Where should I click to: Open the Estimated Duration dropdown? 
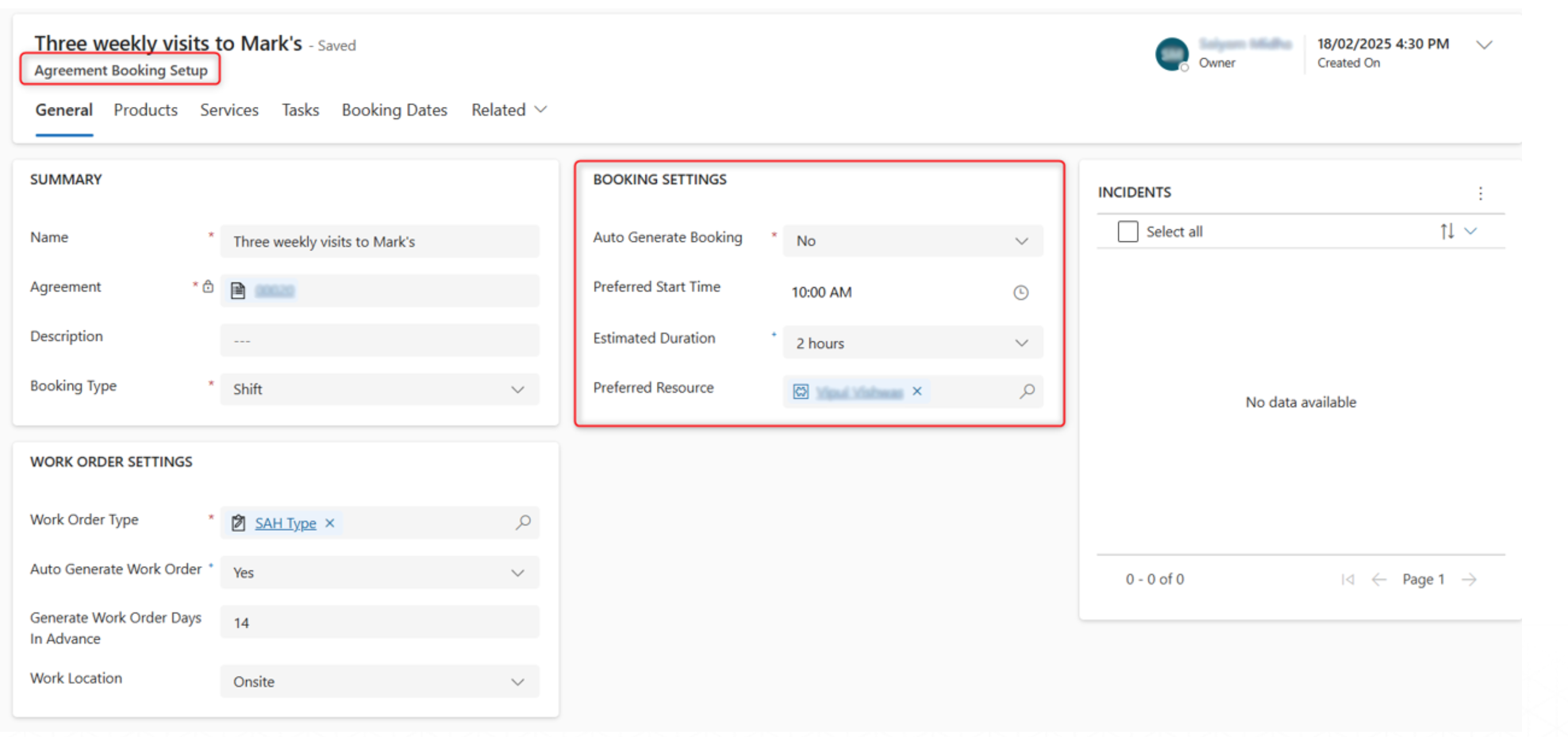[912, 343]
